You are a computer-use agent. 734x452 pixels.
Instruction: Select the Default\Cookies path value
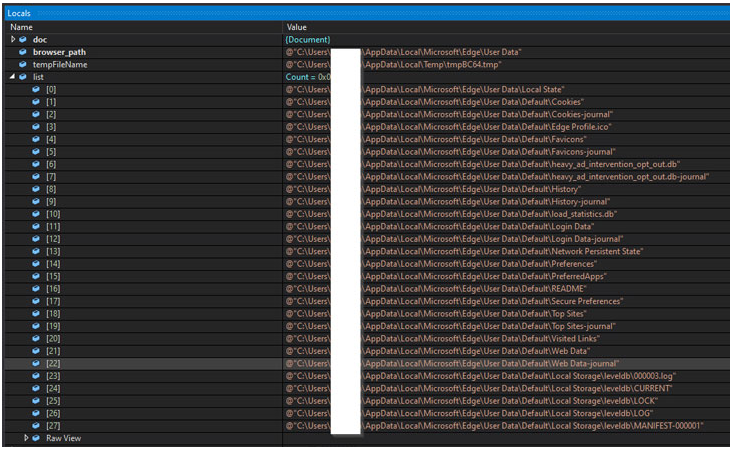(435, 102)
